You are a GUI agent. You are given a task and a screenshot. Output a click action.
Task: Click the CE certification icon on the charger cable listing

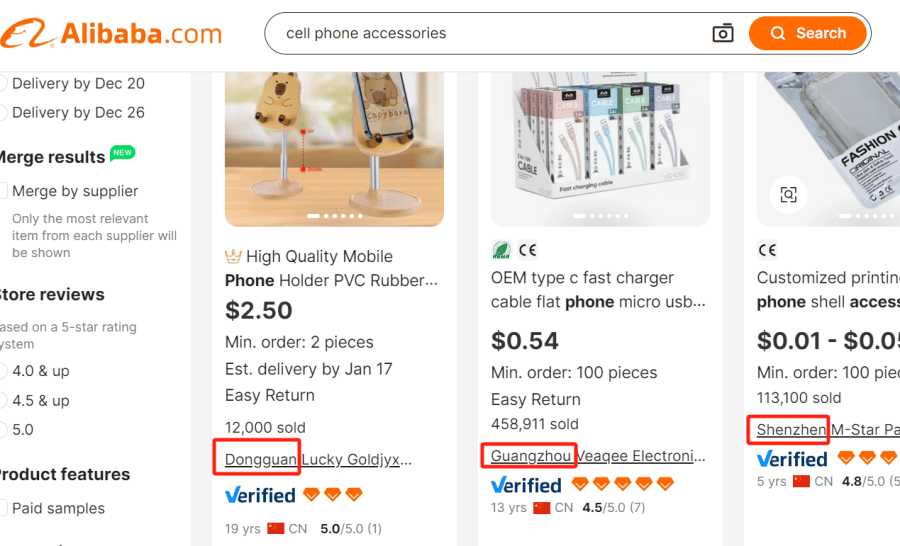(x=527, y=250)
